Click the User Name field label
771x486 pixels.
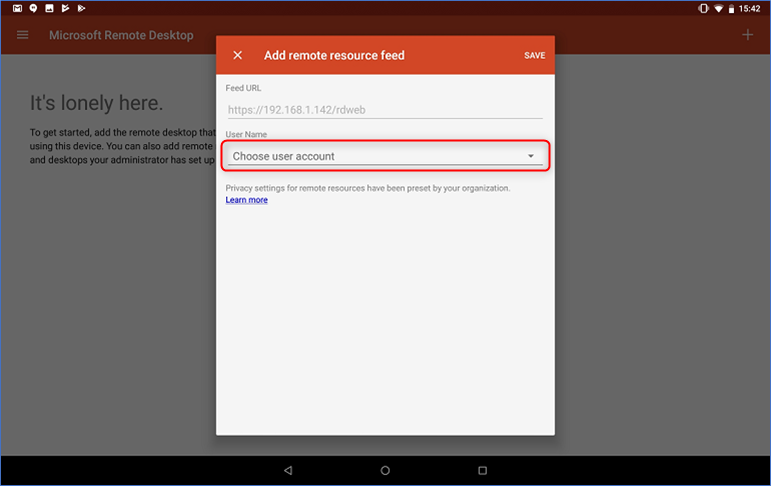246,134
